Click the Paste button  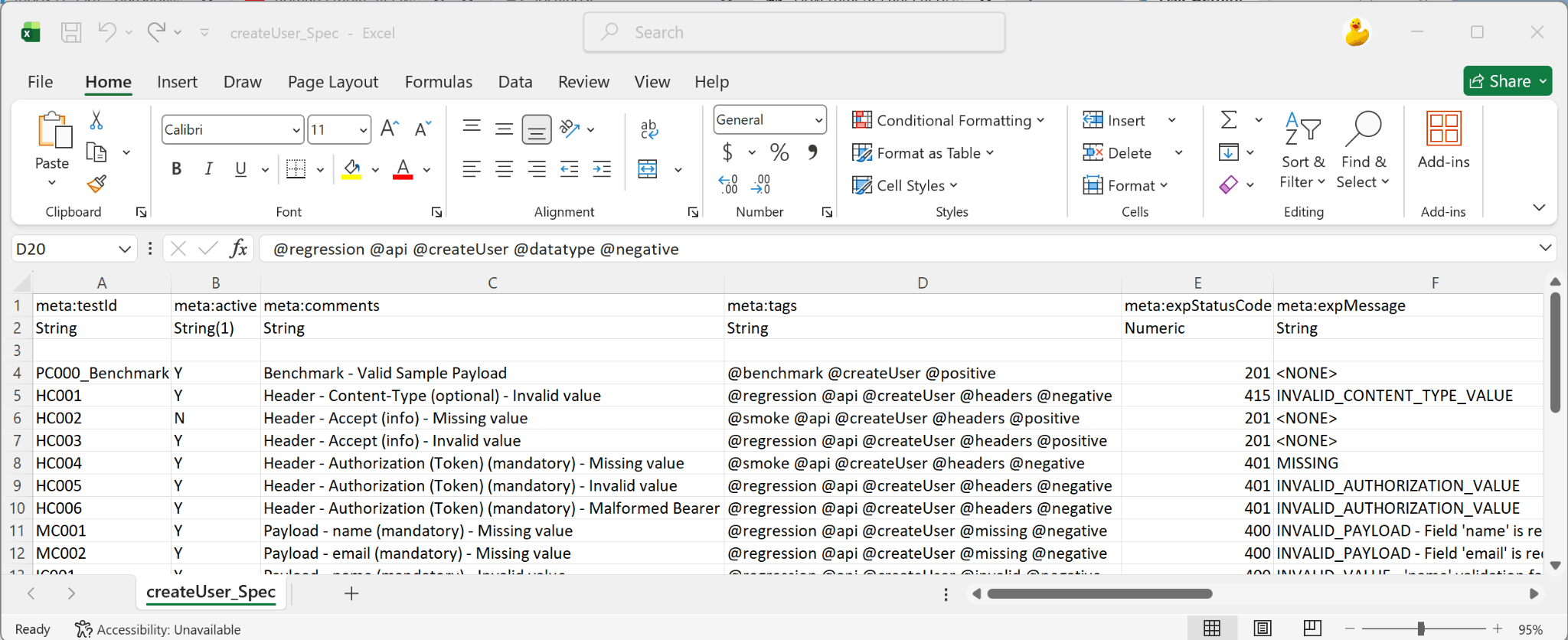click(x=52, y=140)
